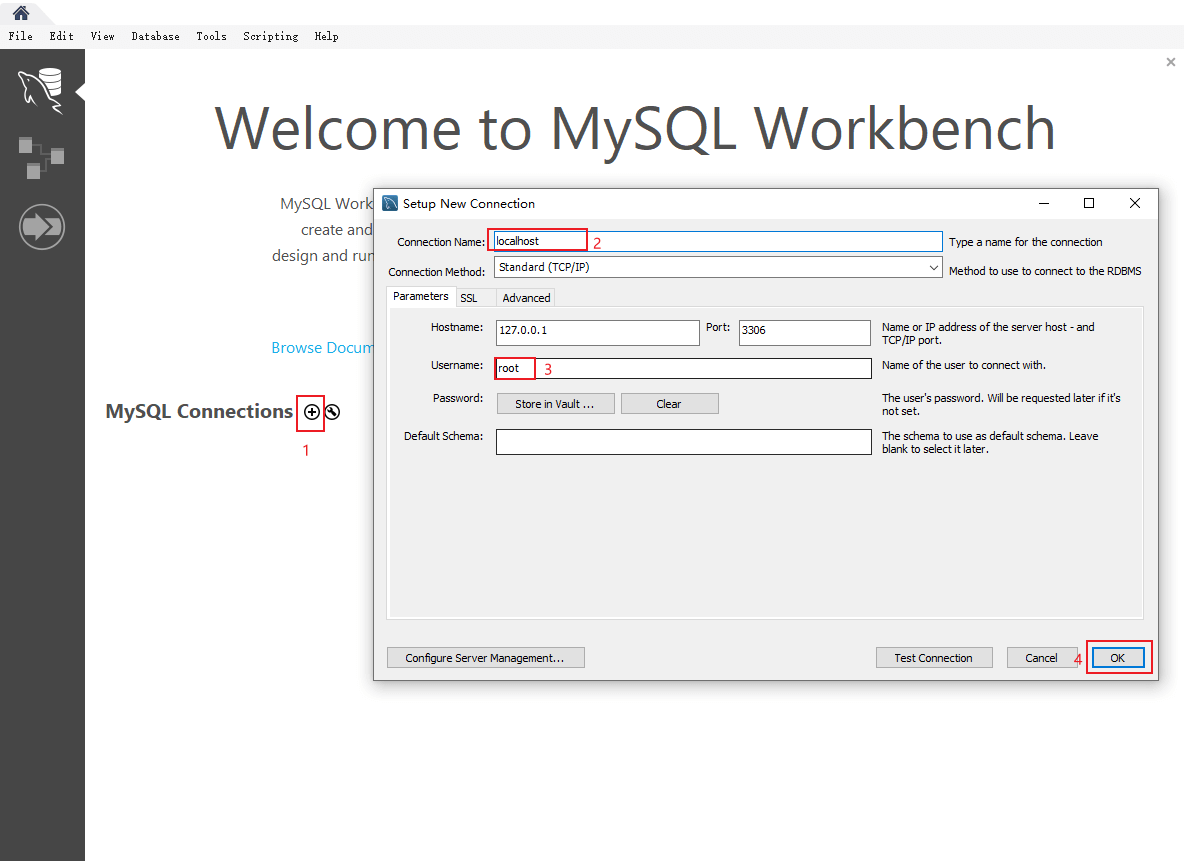The height and width of the screenshot is (861, 1184).
Task: Click the Hostname input field
Action: [597, 332]
